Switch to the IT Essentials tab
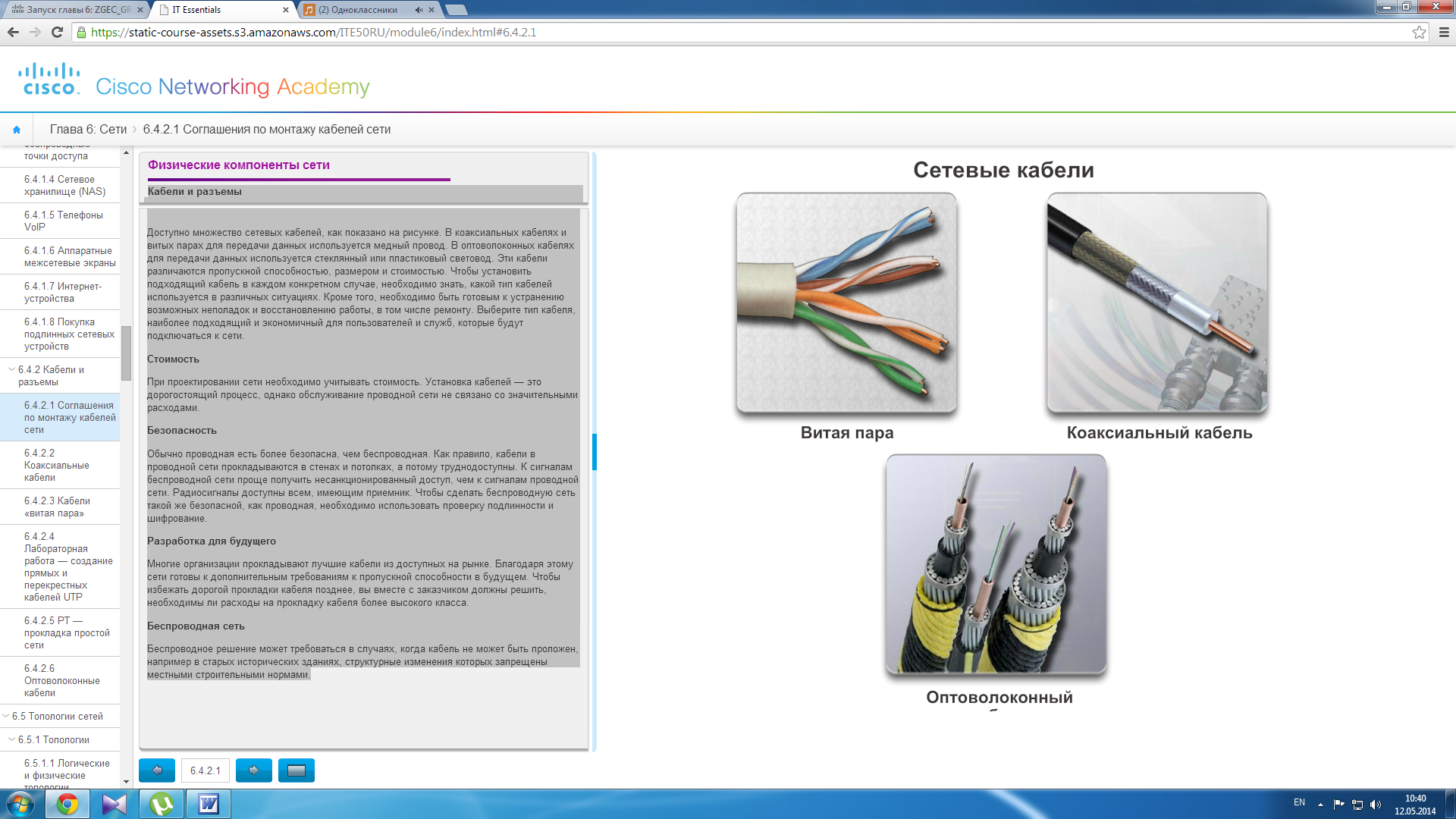The width and height of the screenshot is (1456, 819). (221, 10)
